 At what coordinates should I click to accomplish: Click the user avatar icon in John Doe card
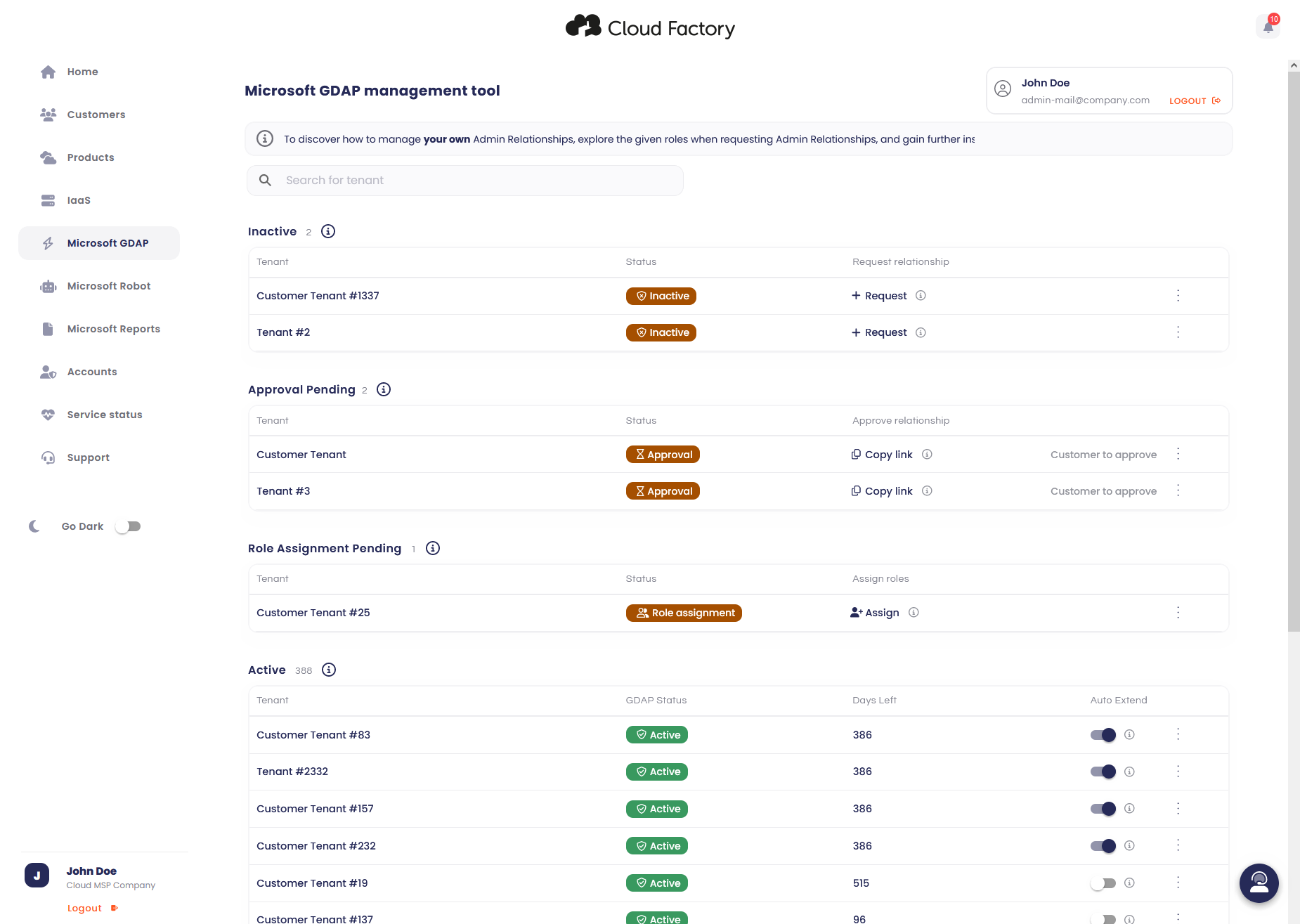coord(1003,89)
